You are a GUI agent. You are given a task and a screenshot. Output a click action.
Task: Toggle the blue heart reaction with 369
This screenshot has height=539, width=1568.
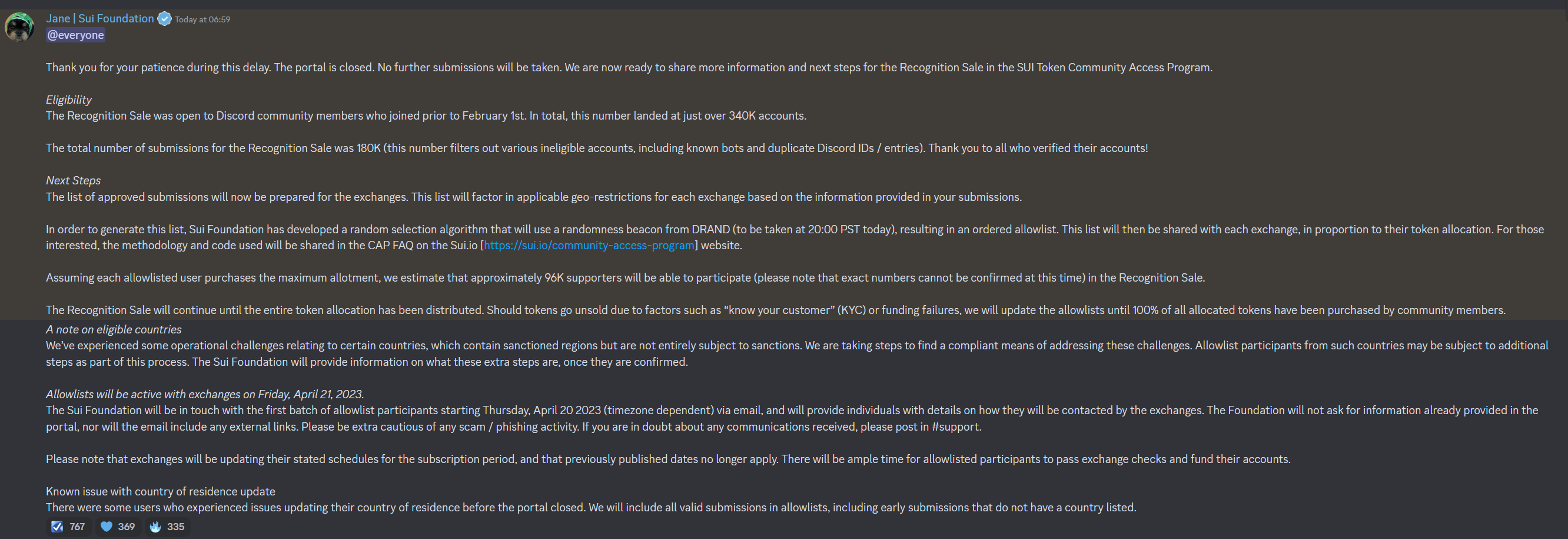[118, 526]
